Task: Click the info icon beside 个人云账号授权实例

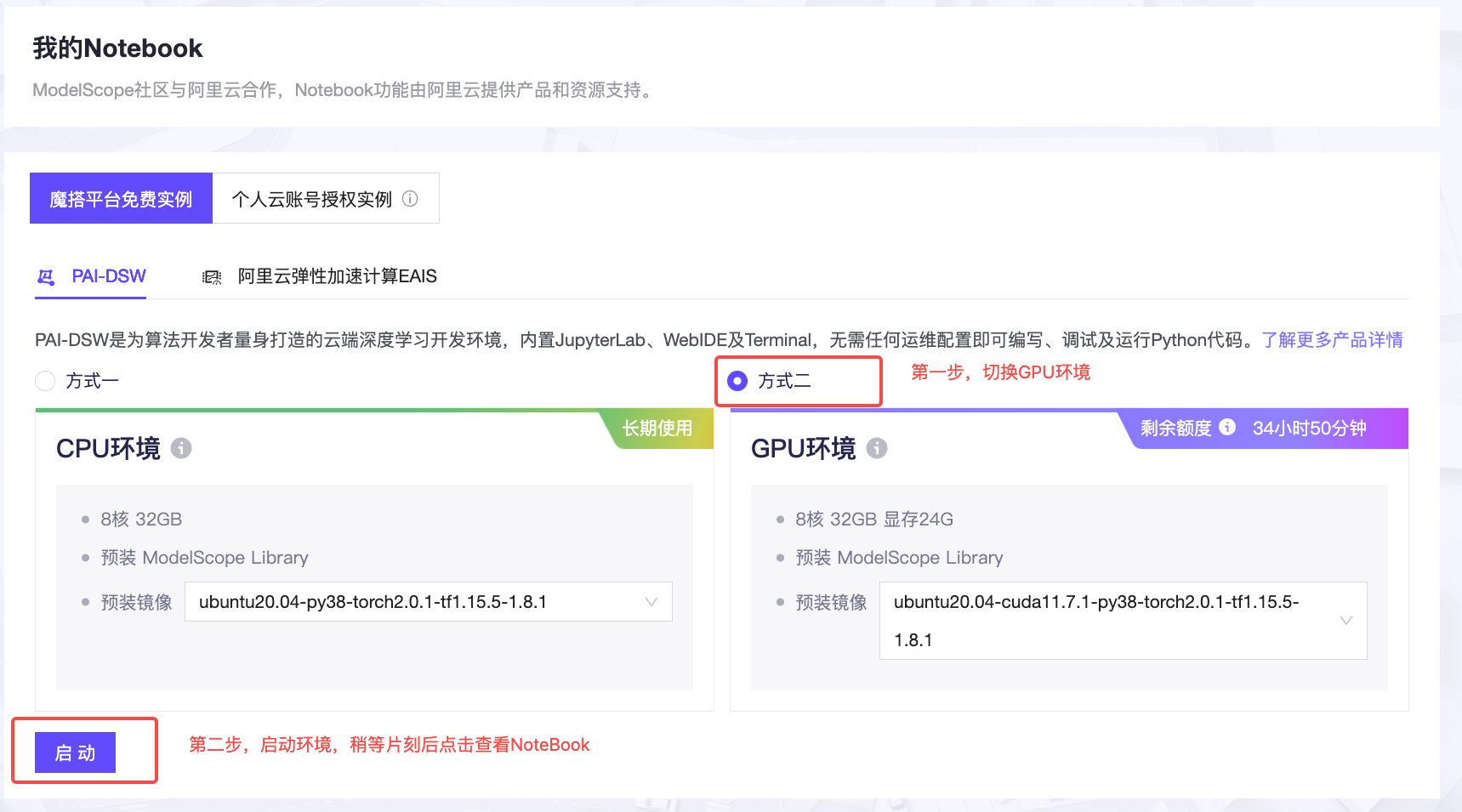Action: 410,199
